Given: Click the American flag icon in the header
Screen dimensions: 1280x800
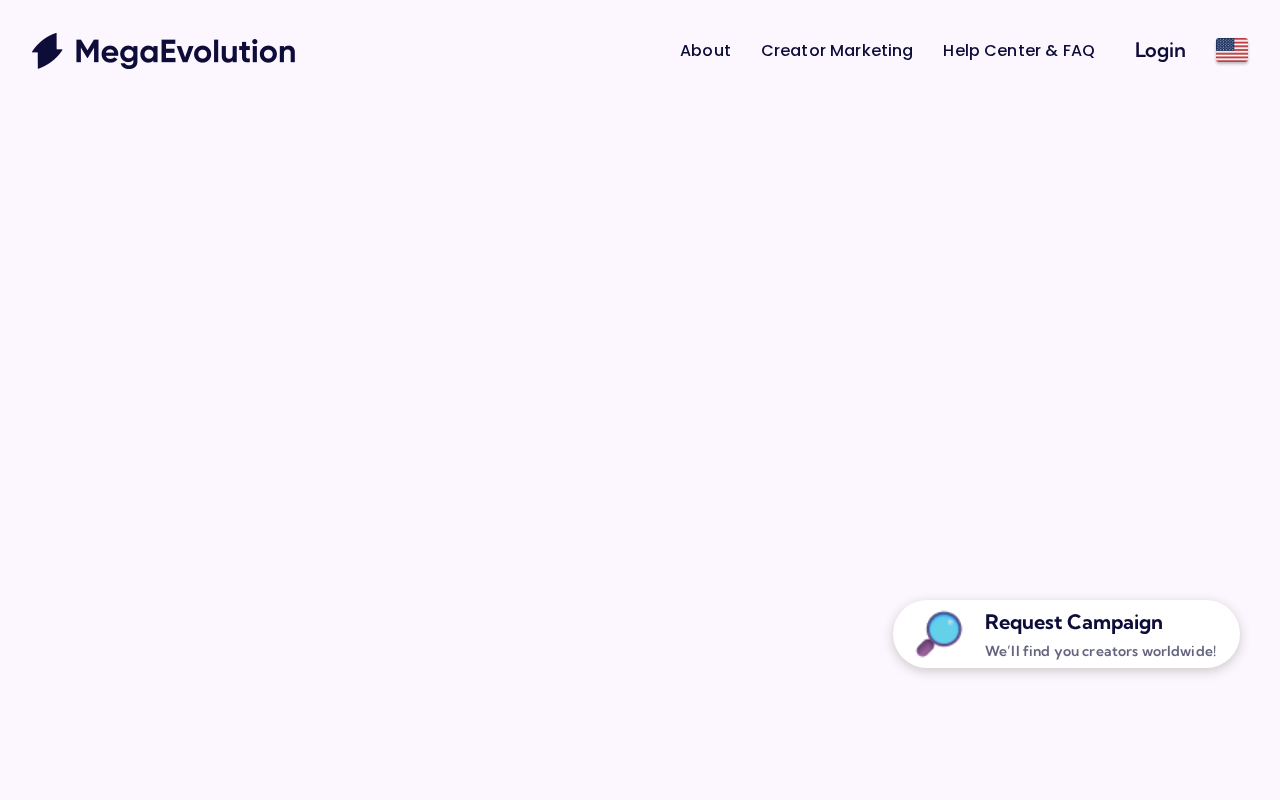Looking at the screenshot, I should [1231, 50].
